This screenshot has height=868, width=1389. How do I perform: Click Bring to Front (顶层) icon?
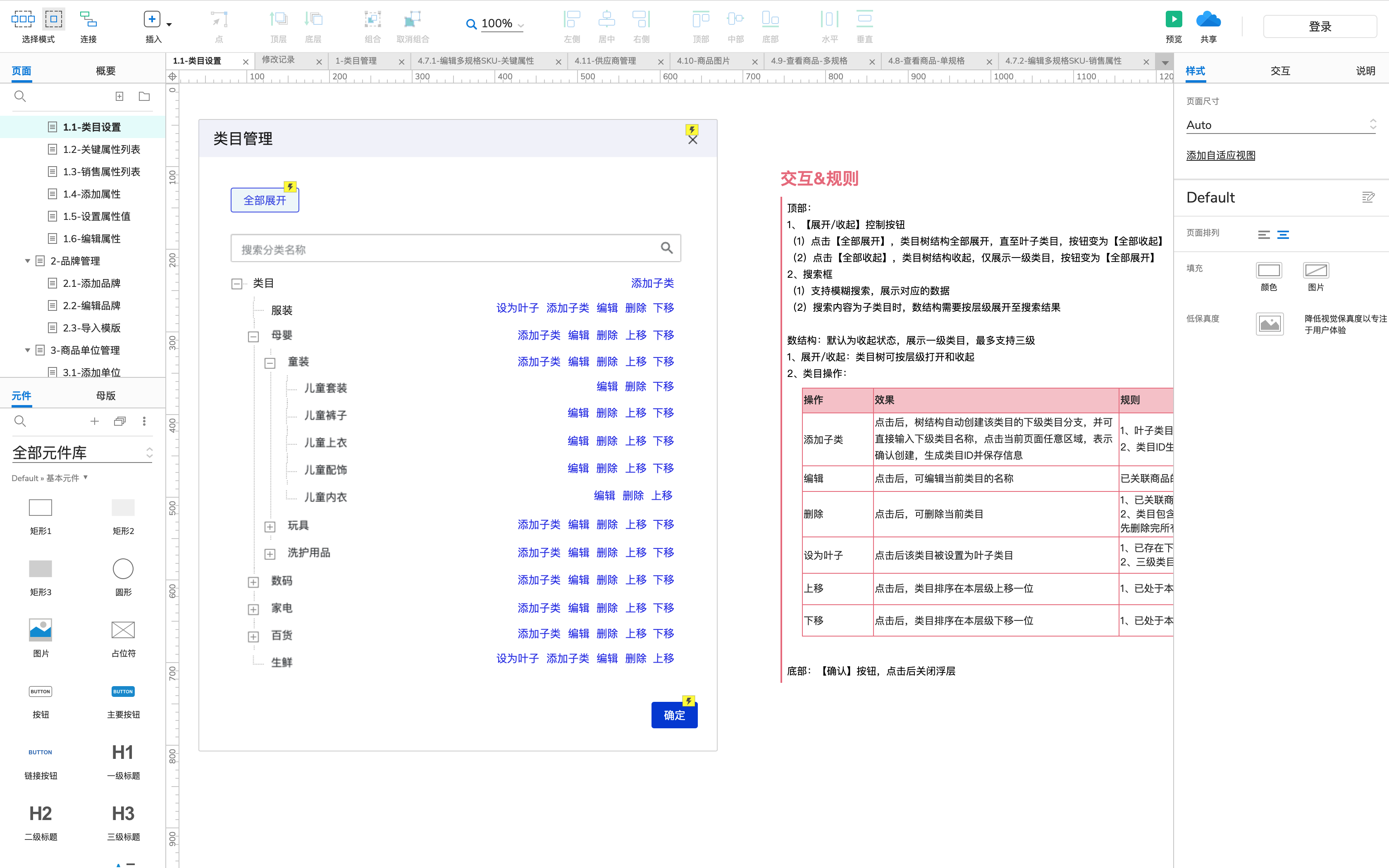tap(278, 19)
